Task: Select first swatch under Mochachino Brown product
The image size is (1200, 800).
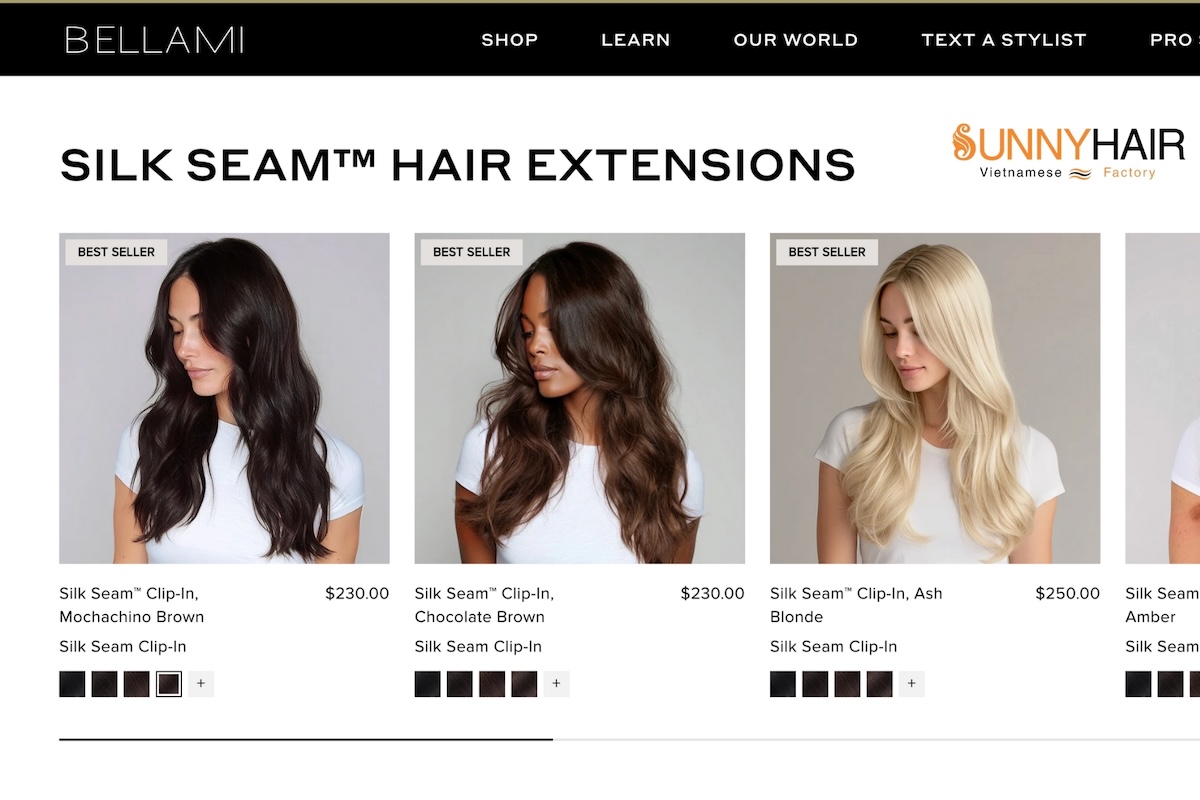Action: click(72, 684)
